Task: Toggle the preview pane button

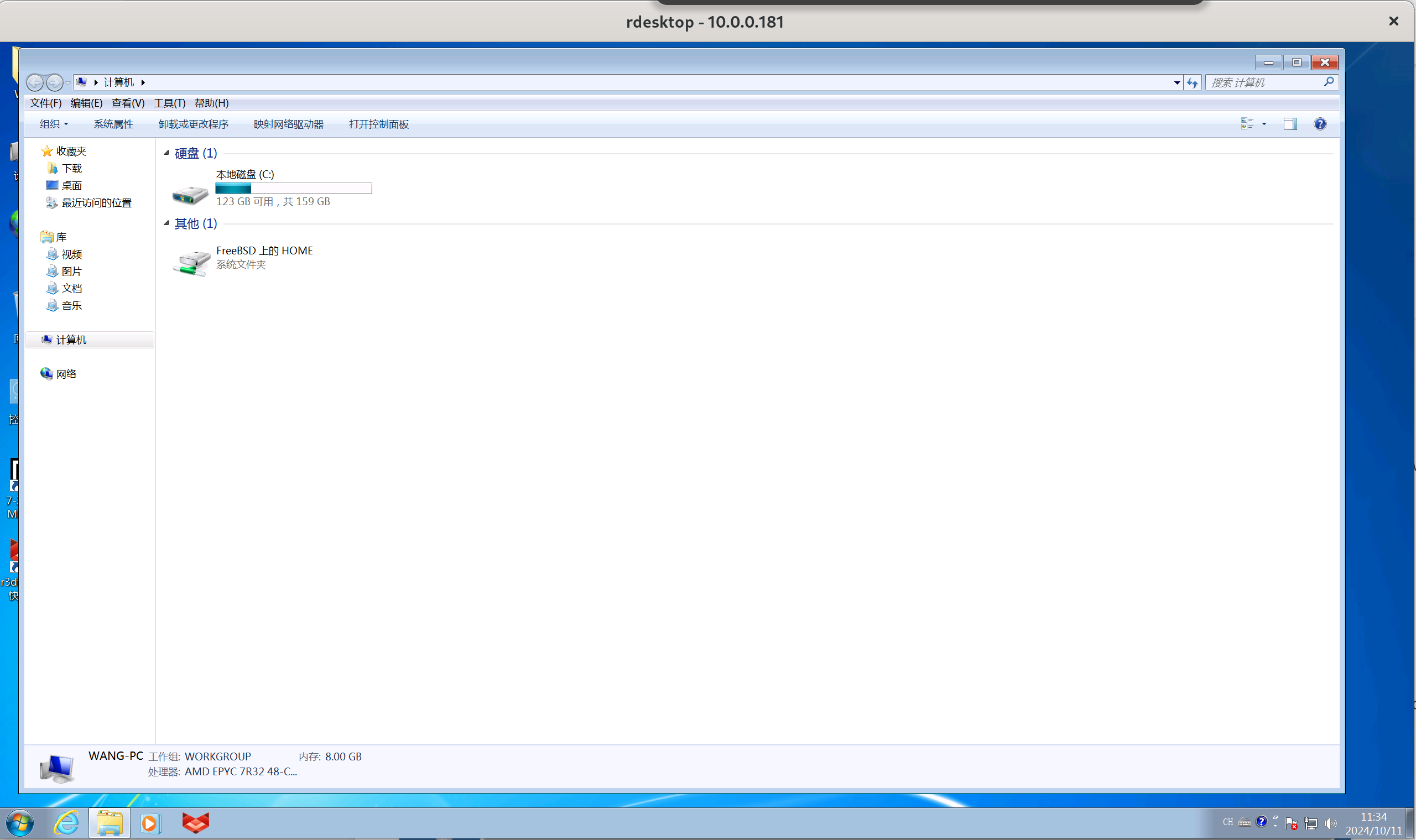Action: [x=1290, y=124]
